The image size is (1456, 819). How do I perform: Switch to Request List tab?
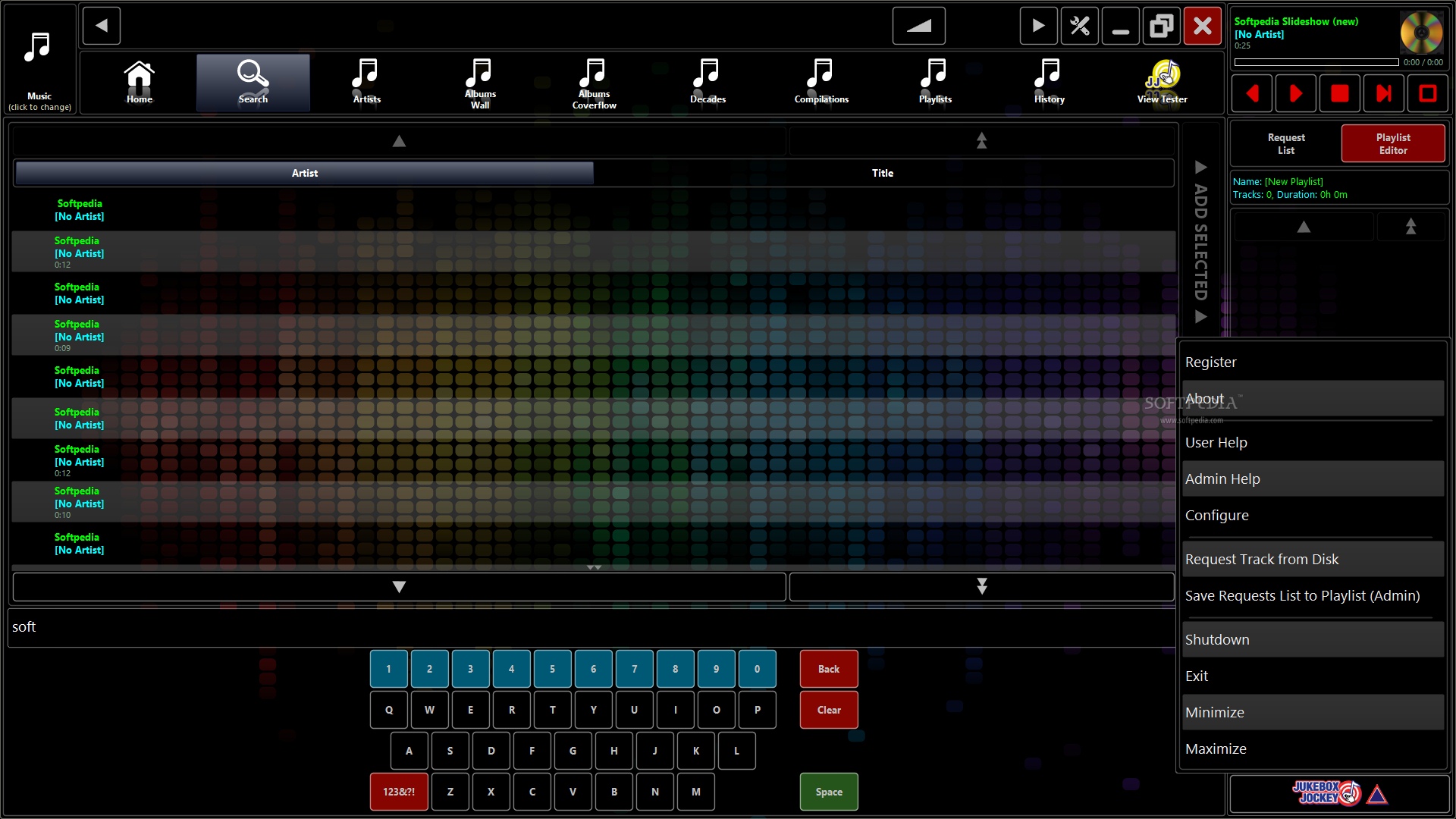(x=1286, y=144)
